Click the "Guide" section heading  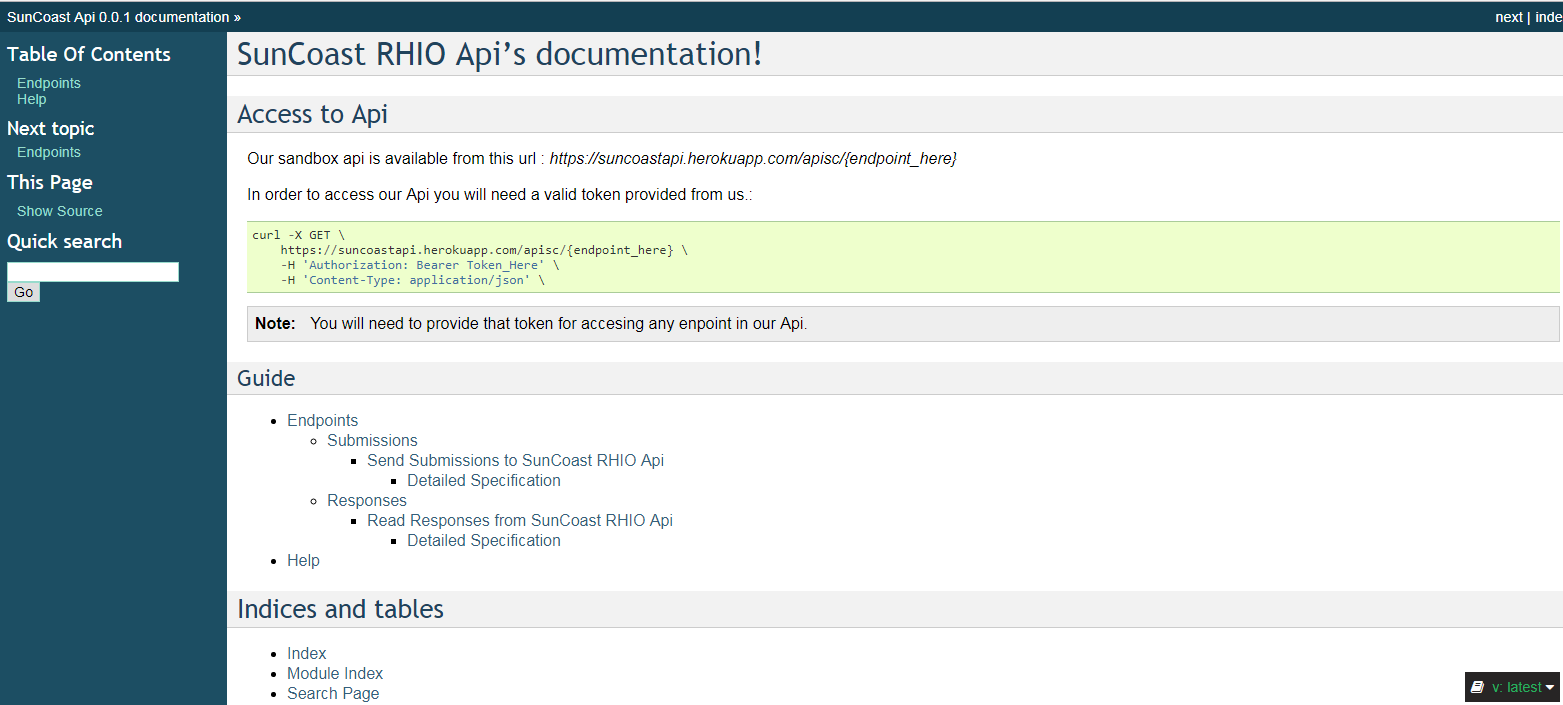pos(266,378)
